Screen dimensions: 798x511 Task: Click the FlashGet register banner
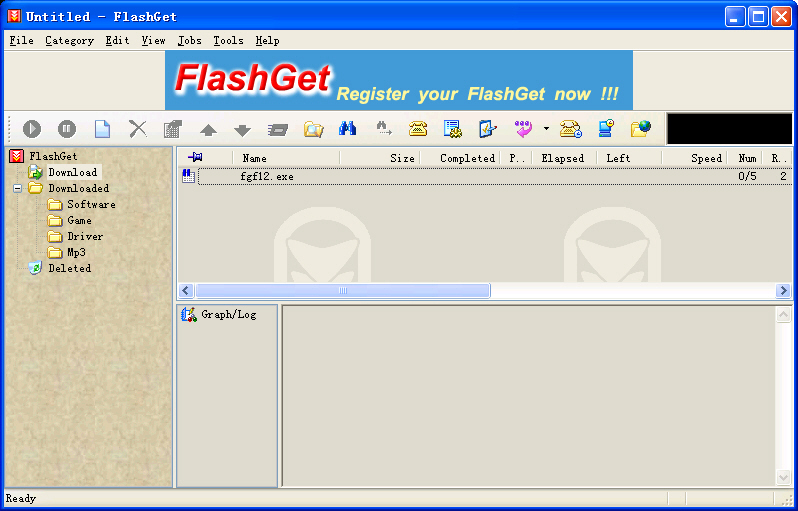pos(398,80)
